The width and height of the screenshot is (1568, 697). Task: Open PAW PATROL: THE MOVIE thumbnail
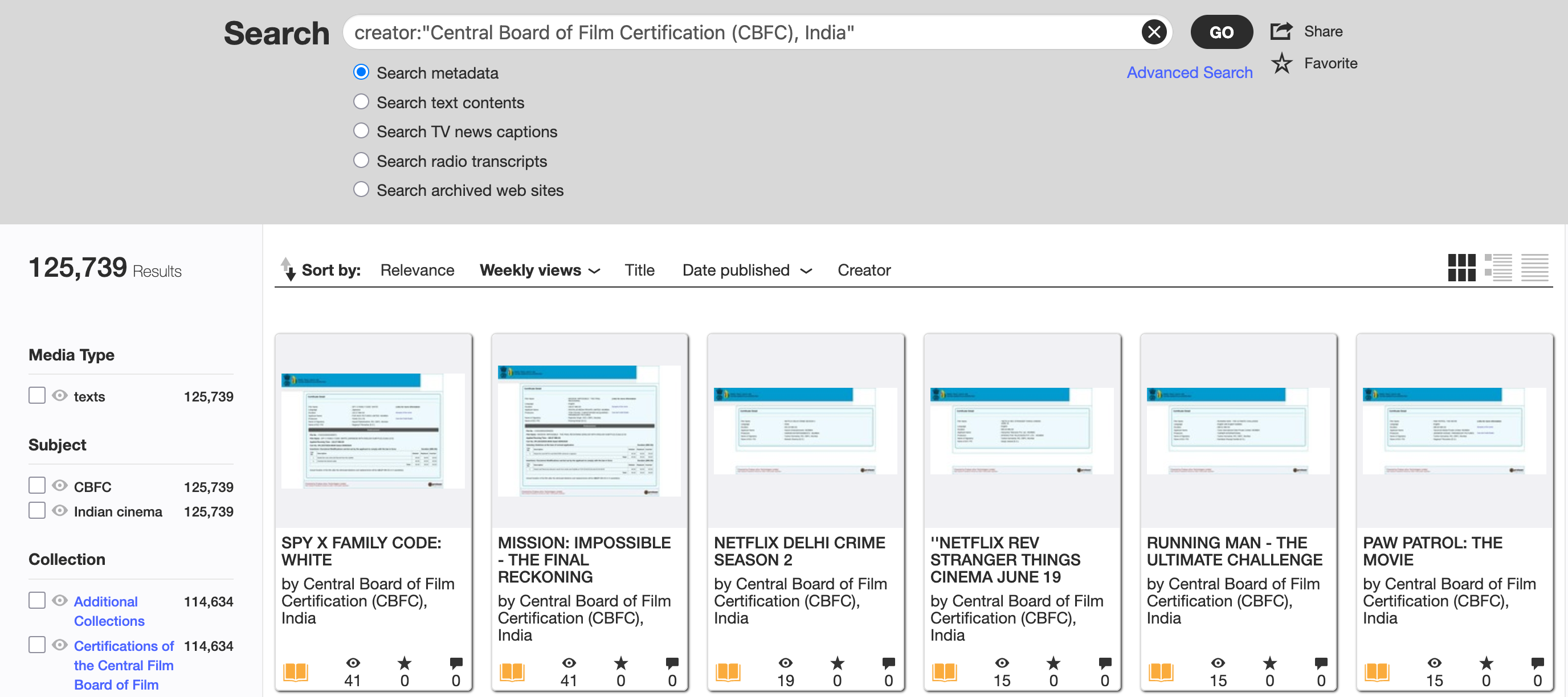[1454, 430]
